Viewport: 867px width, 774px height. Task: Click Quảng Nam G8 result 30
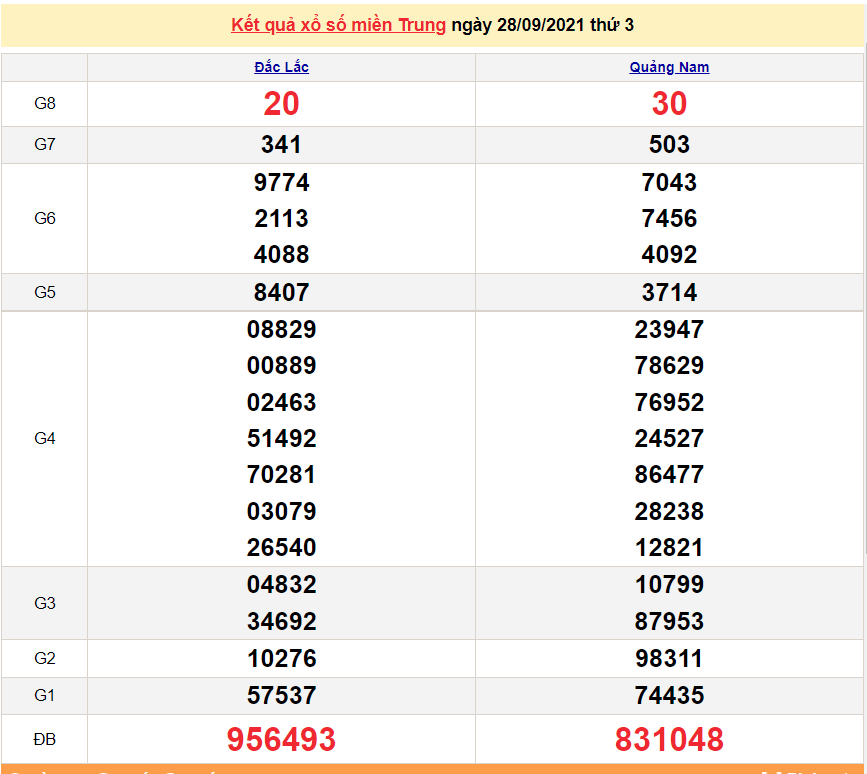(669, 103)
